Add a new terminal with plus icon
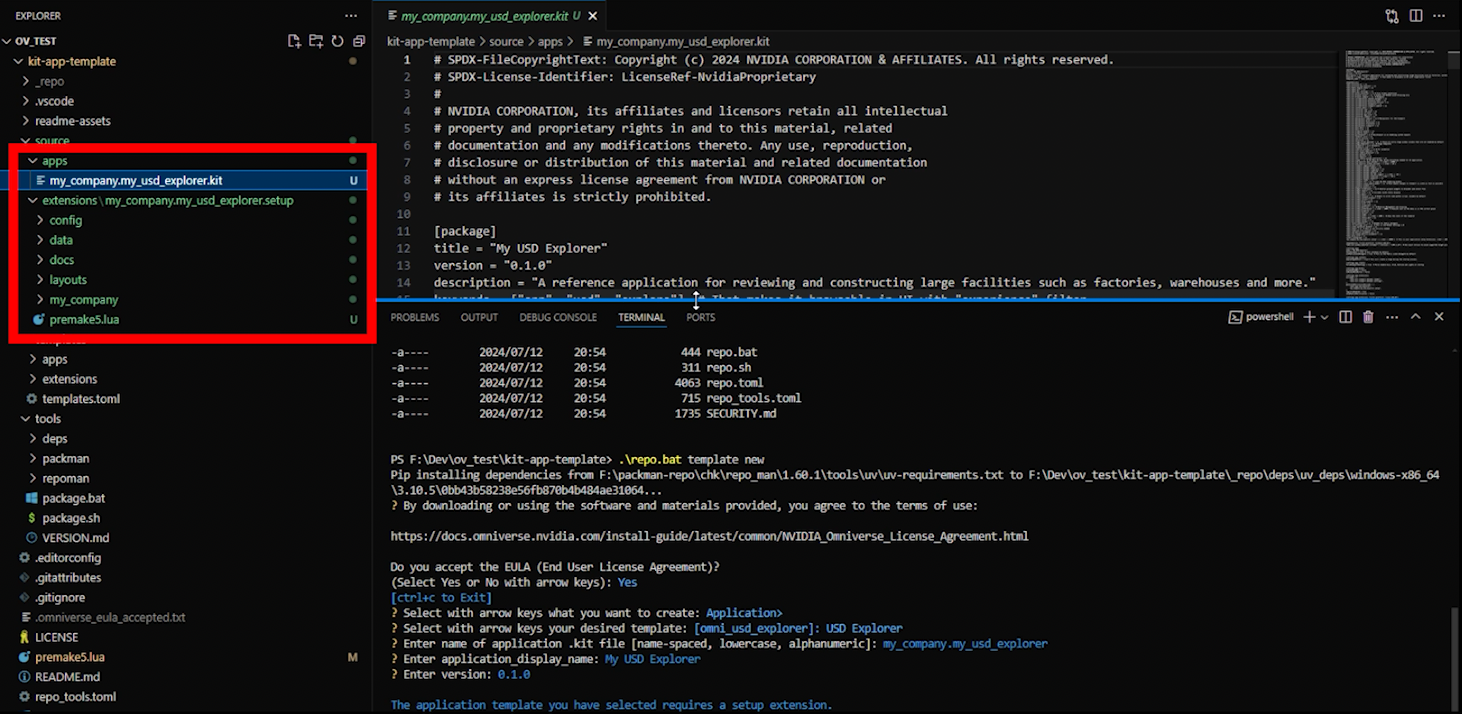 1309,317
